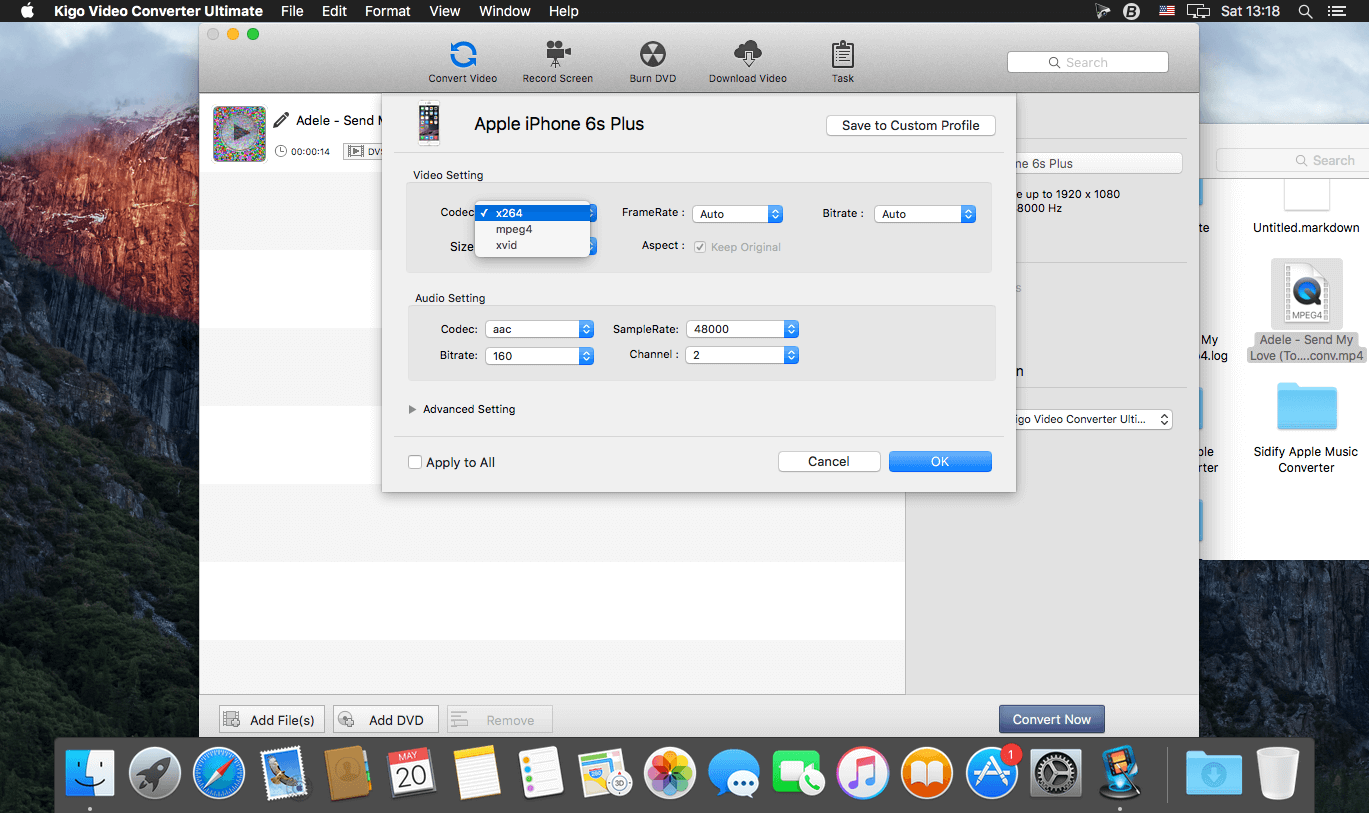Open the Edit menu
The height and width of the screenshot is (813, 1369).
334,11
